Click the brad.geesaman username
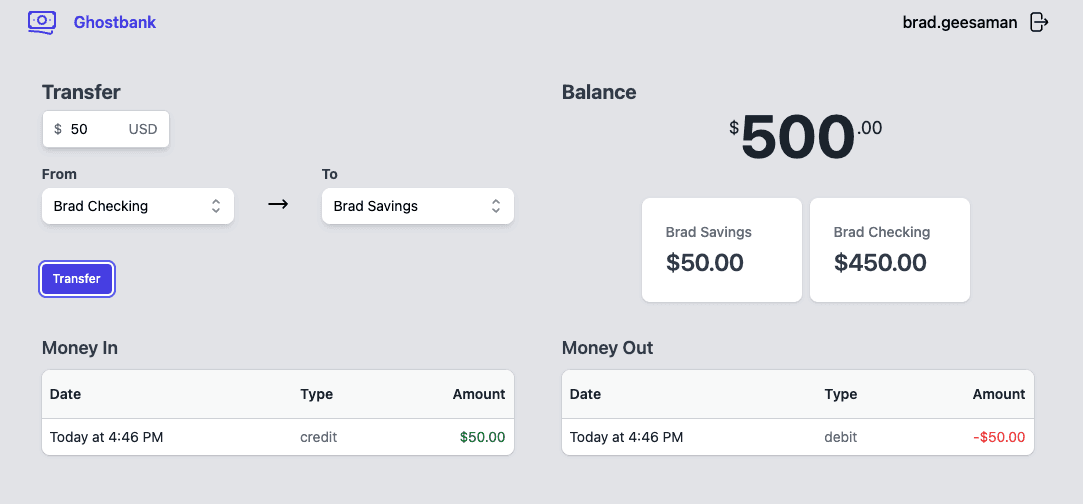The image size is (1083, 504). point(959,22)
